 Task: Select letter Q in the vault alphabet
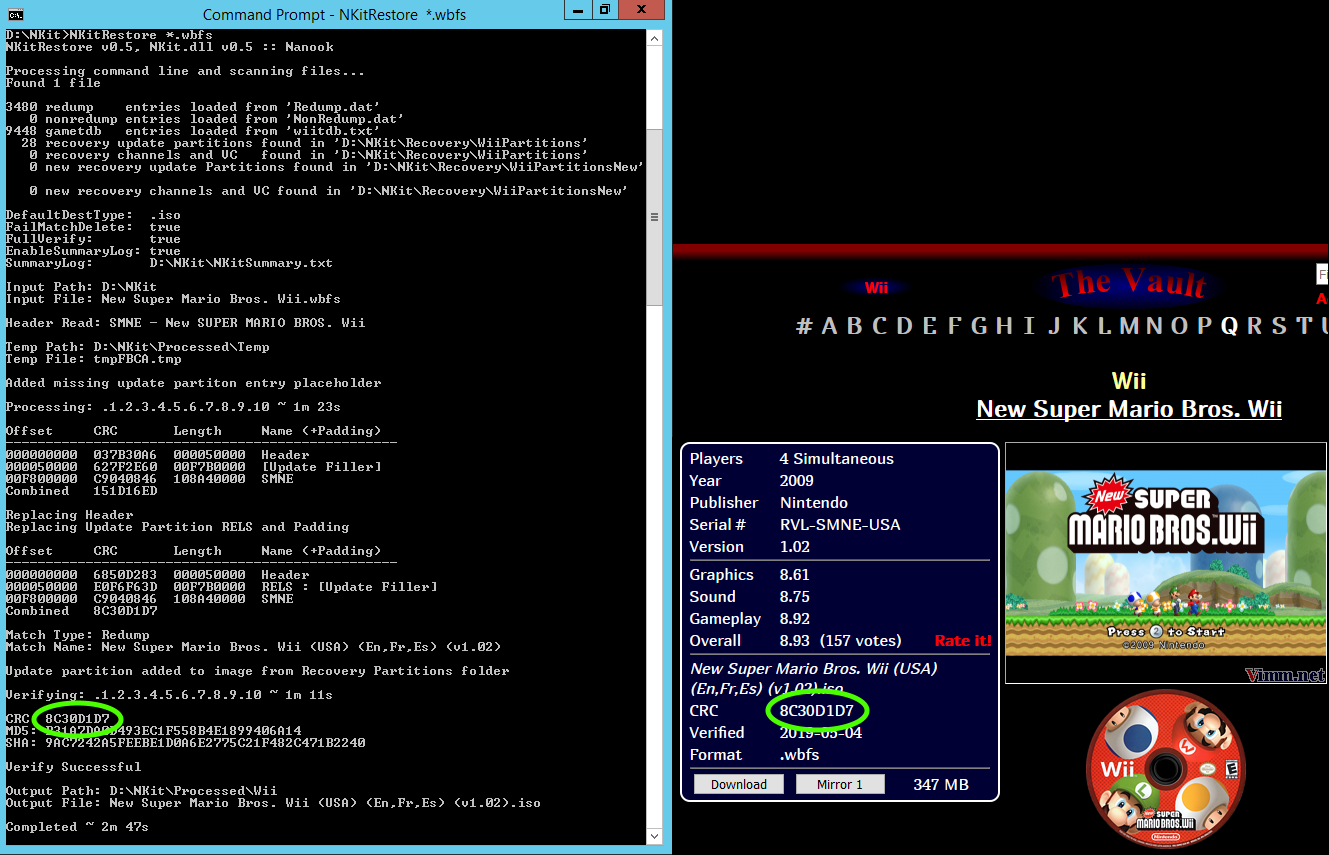pos(1229,326)
